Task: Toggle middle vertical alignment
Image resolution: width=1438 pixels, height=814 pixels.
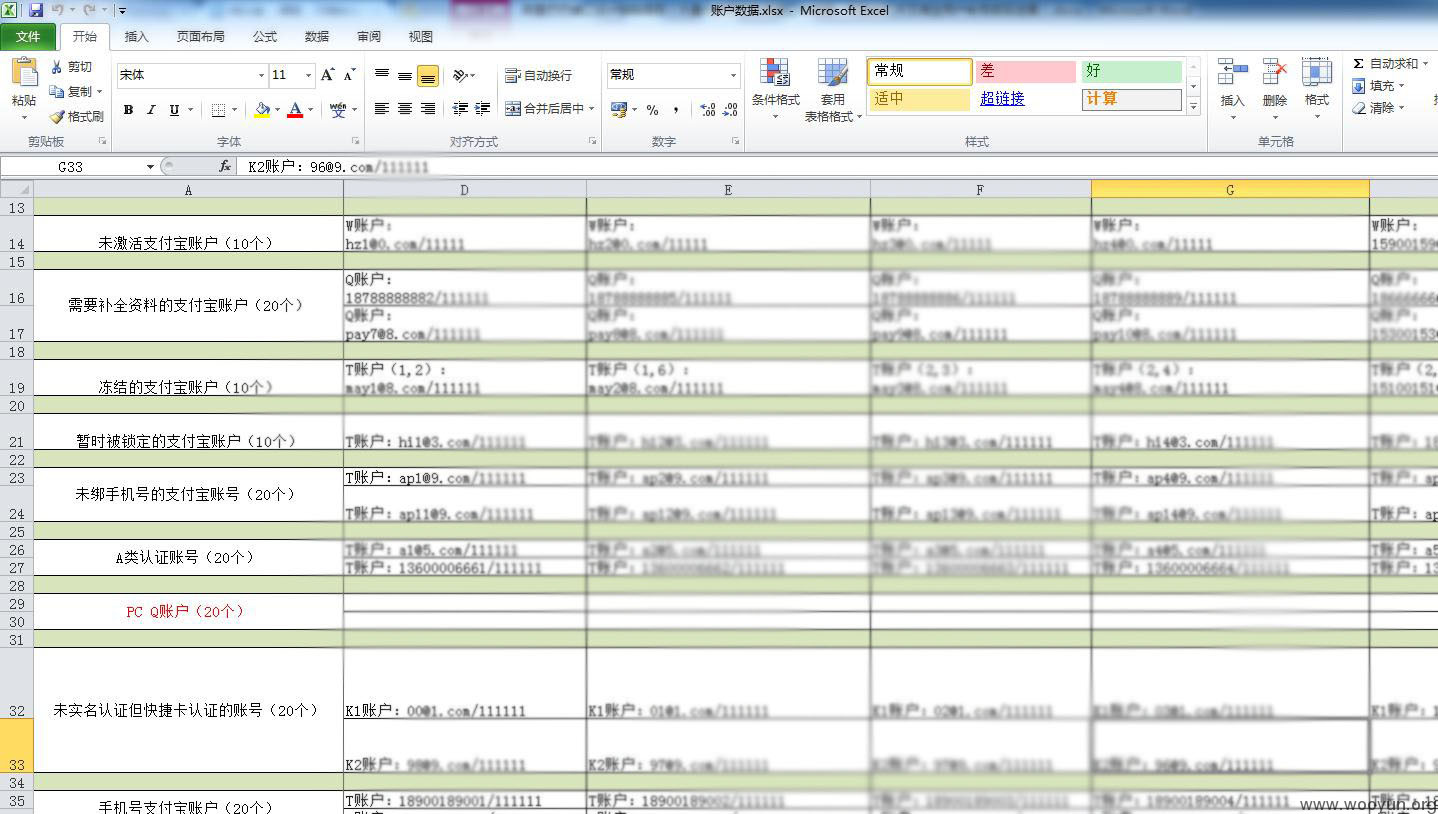Action: coord(405,75)
